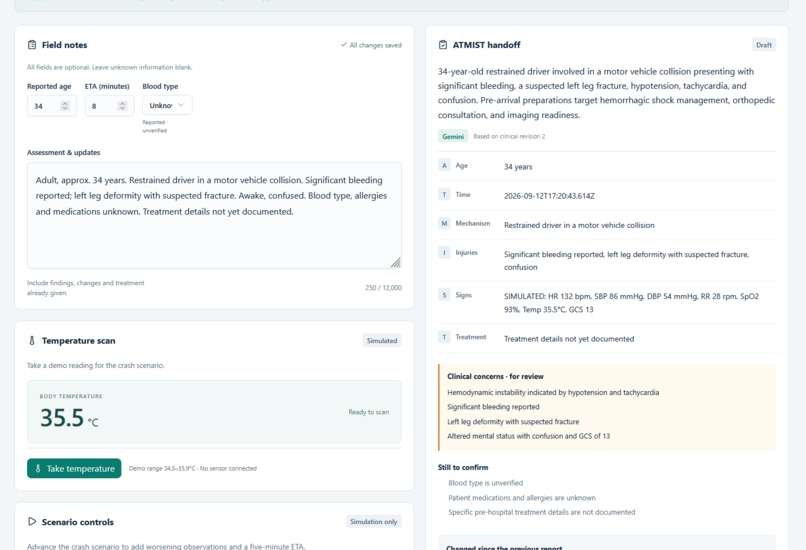Click Take a demo reading description text
Screen dimensions: 806x550
96,365
